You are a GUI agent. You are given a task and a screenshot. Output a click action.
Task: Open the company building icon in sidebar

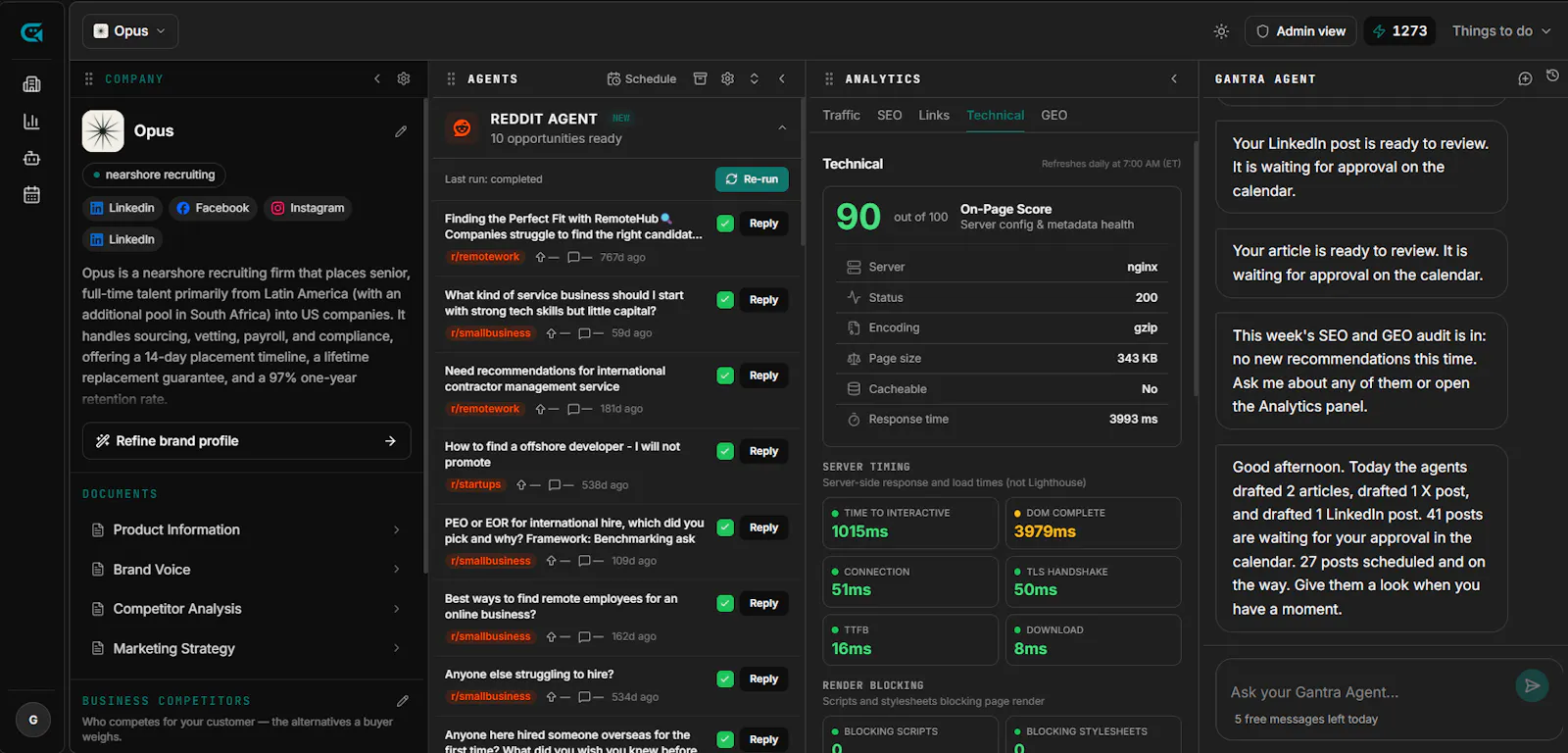click(31, 84)
